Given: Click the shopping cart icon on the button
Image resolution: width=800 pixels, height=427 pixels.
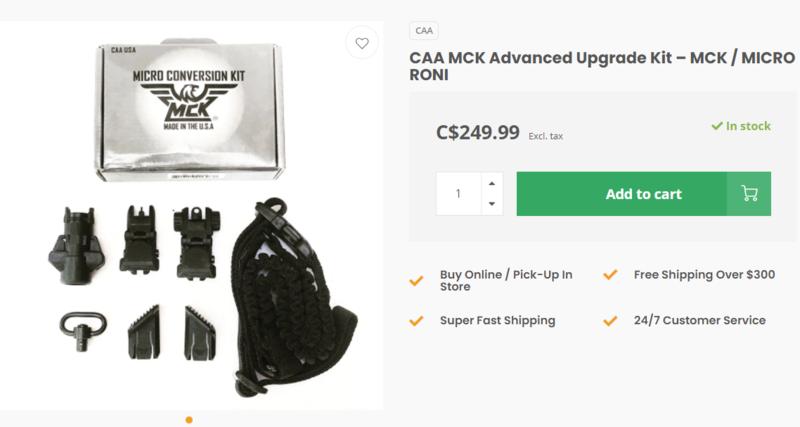Looking at the screenshot, I should coord(749,194).
